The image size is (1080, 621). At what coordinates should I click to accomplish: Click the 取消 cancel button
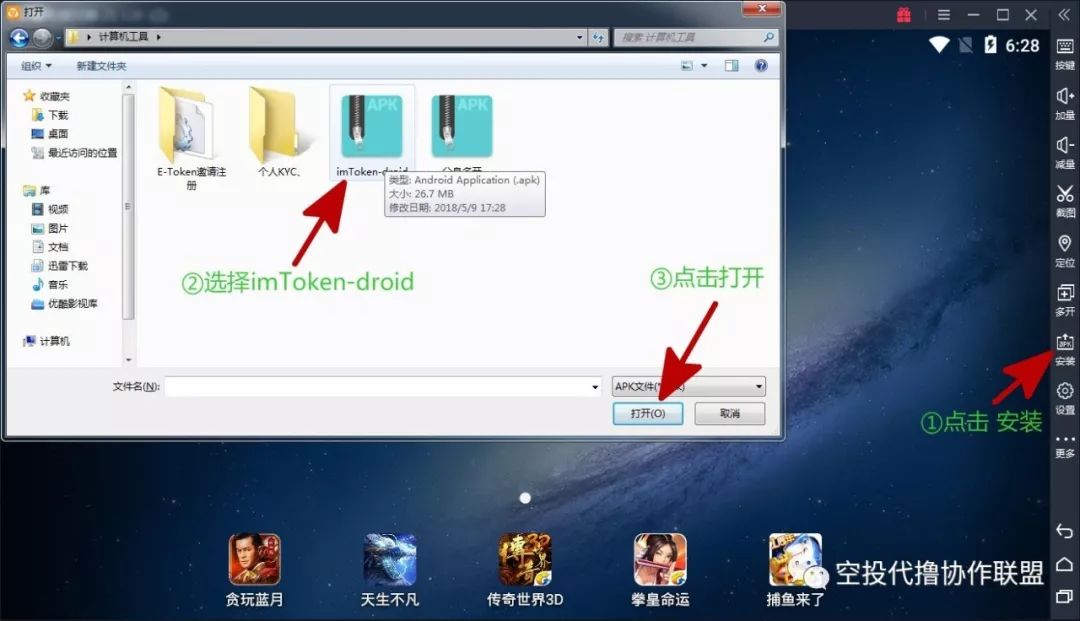coord(729,413)
